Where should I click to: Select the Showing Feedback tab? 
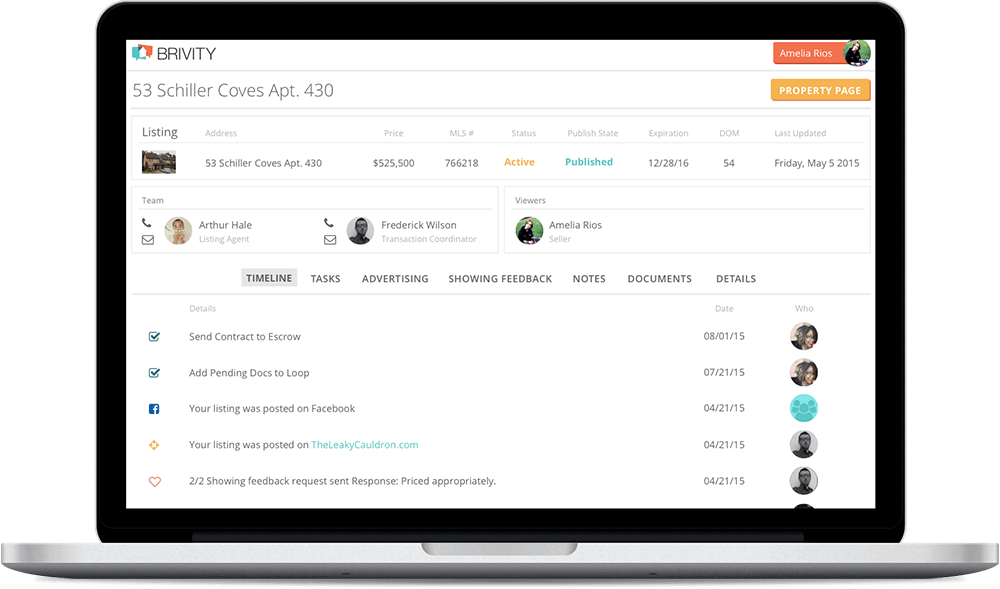coord(500,279)
